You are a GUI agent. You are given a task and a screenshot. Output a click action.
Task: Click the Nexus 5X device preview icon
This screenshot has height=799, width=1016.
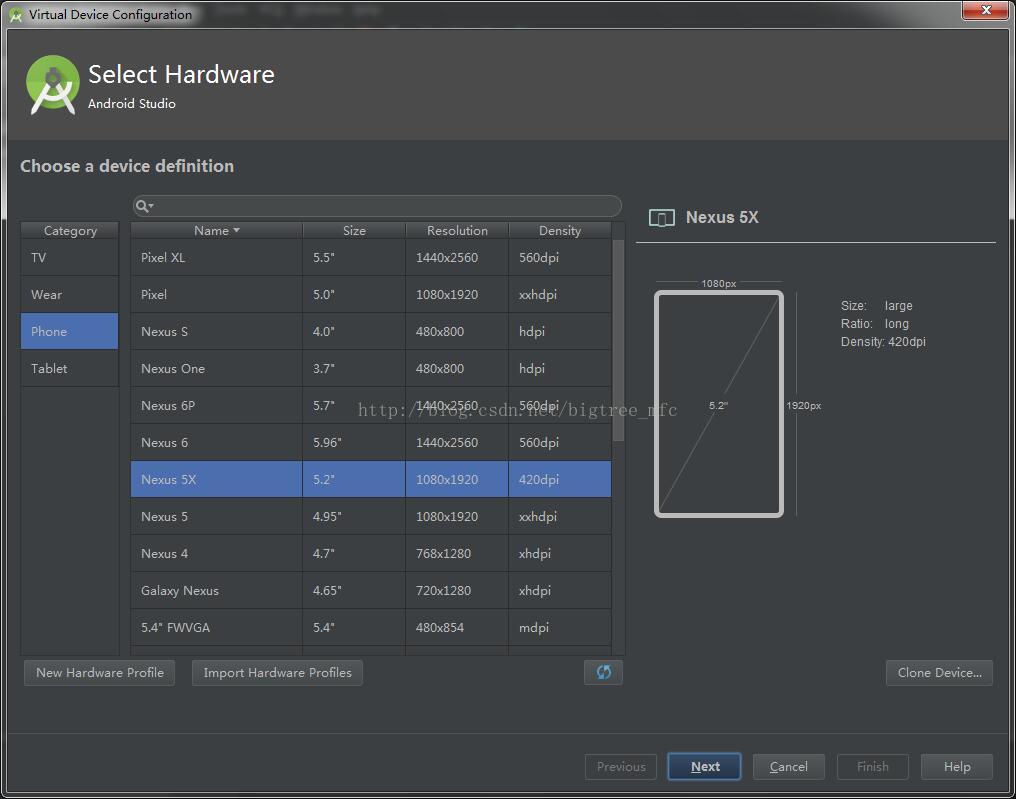tap(662, 218)
